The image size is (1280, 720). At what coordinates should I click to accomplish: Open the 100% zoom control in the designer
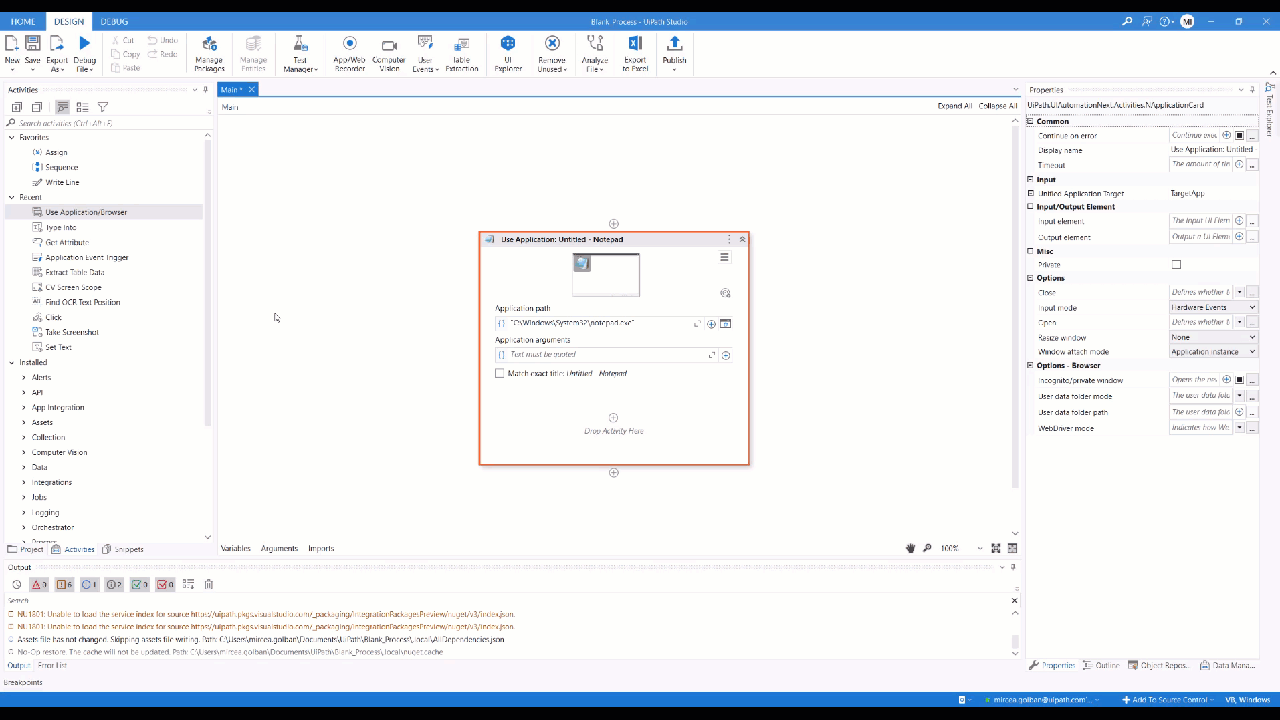pos(949,548)
